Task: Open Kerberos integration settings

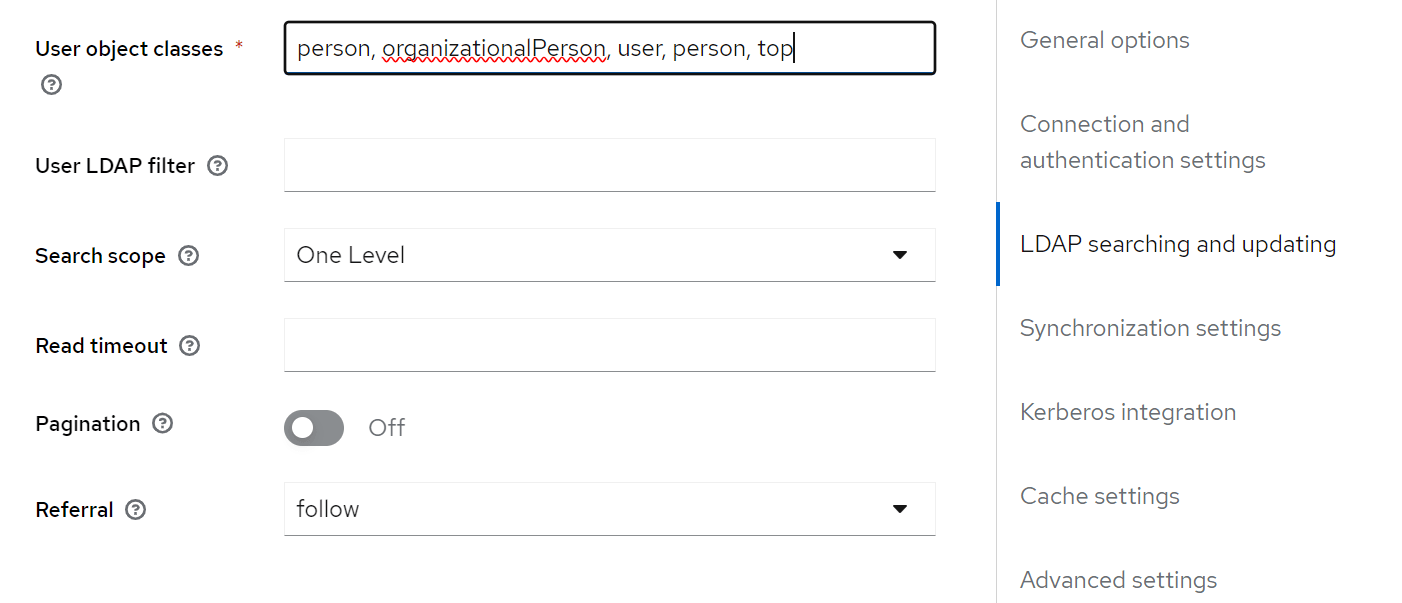Action: click(x=1128, y=412)
